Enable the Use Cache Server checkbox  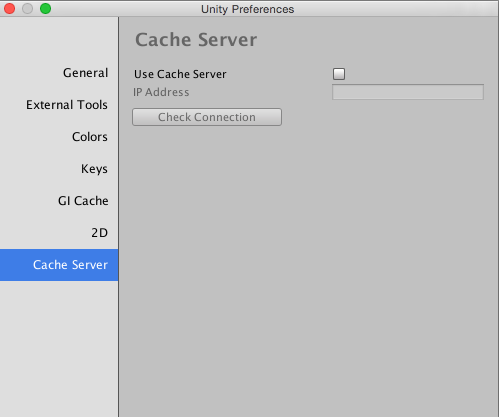point(339,74)
